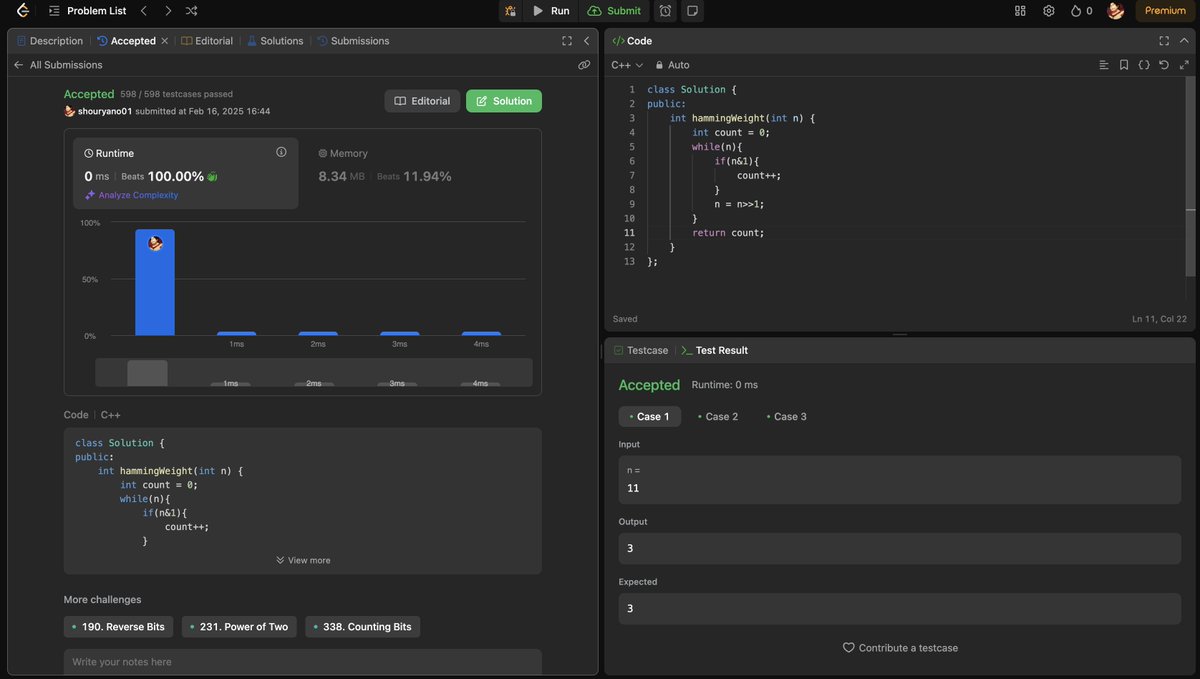Click the code editor vertical scrollbar
1200x679 pixels.
1190,178
